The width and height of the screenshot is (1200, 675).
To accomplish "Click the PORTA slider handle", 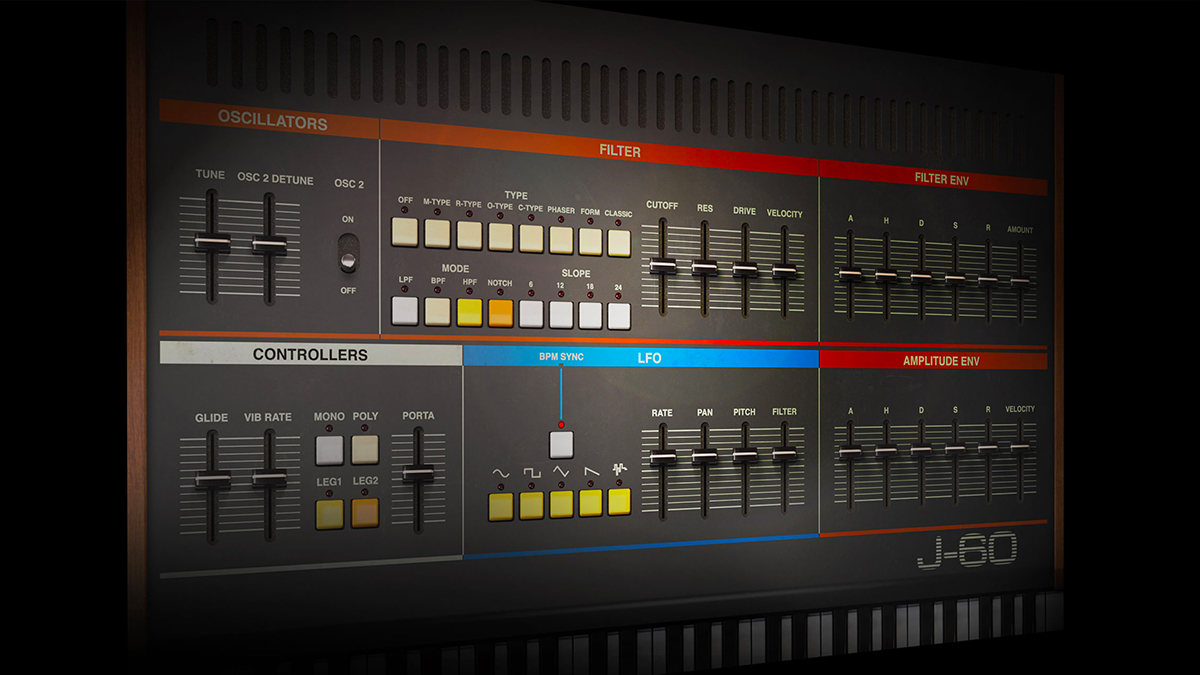I will click(418, 474).
